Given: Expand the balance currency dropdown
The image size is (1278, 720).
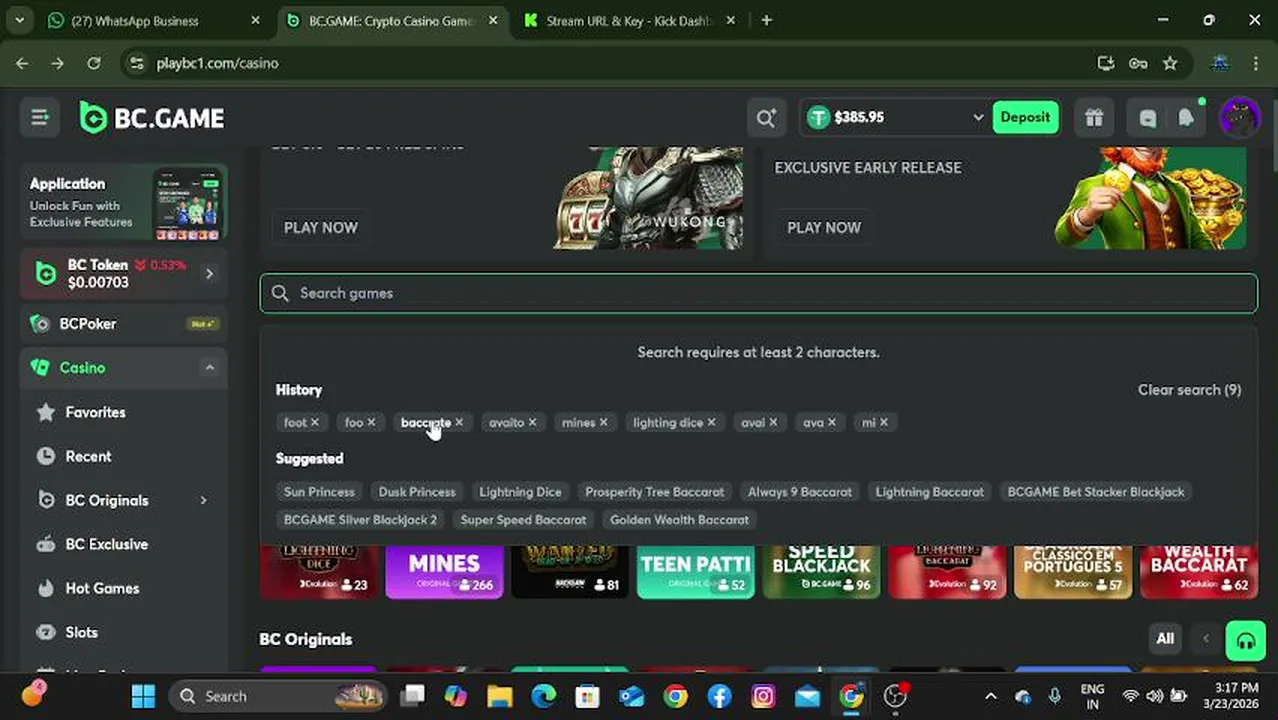Looking at the screenshot, I should (x=978, y=118).
